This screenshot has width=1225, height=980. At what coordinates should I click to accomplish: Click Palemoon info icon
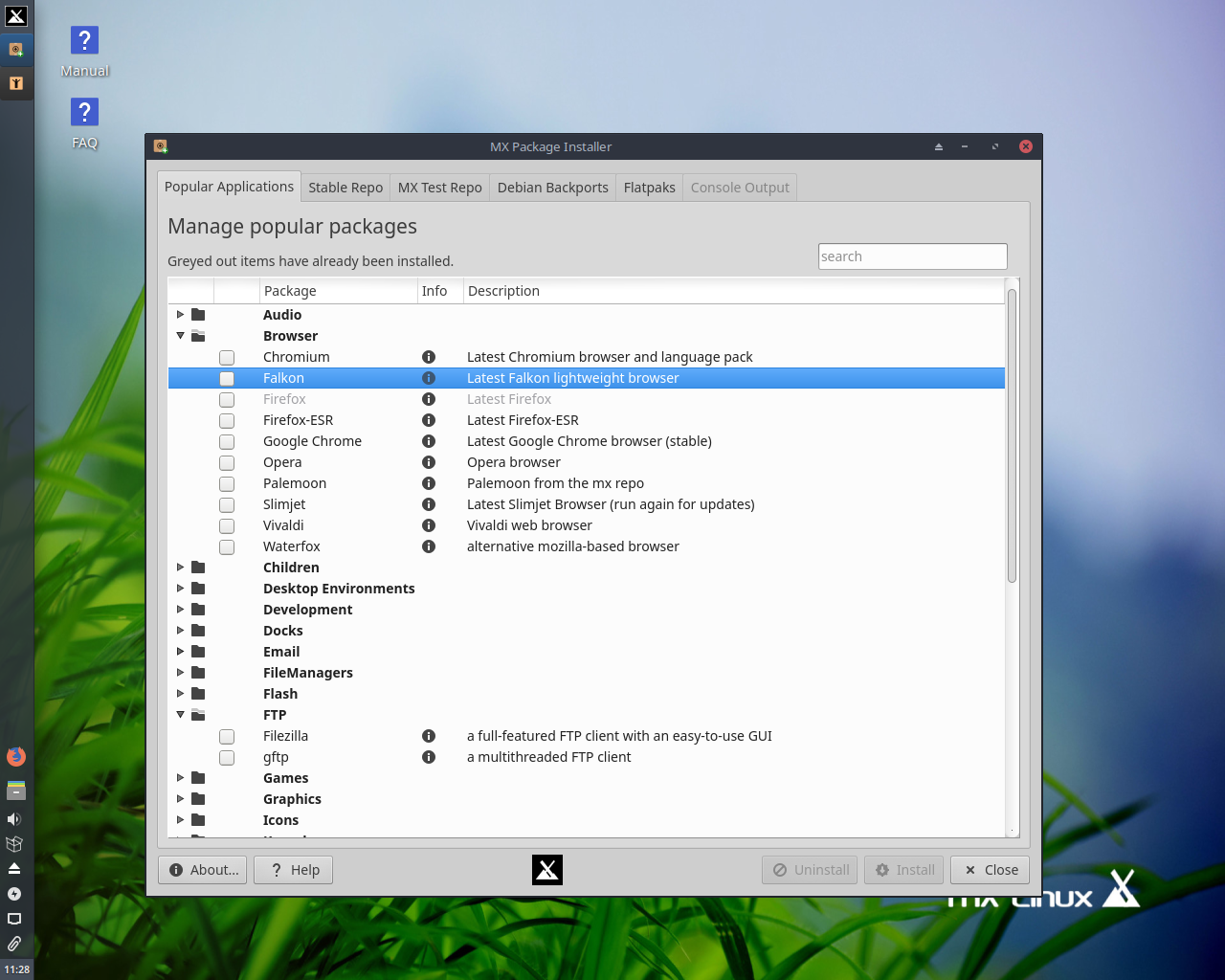click(429, 483)
